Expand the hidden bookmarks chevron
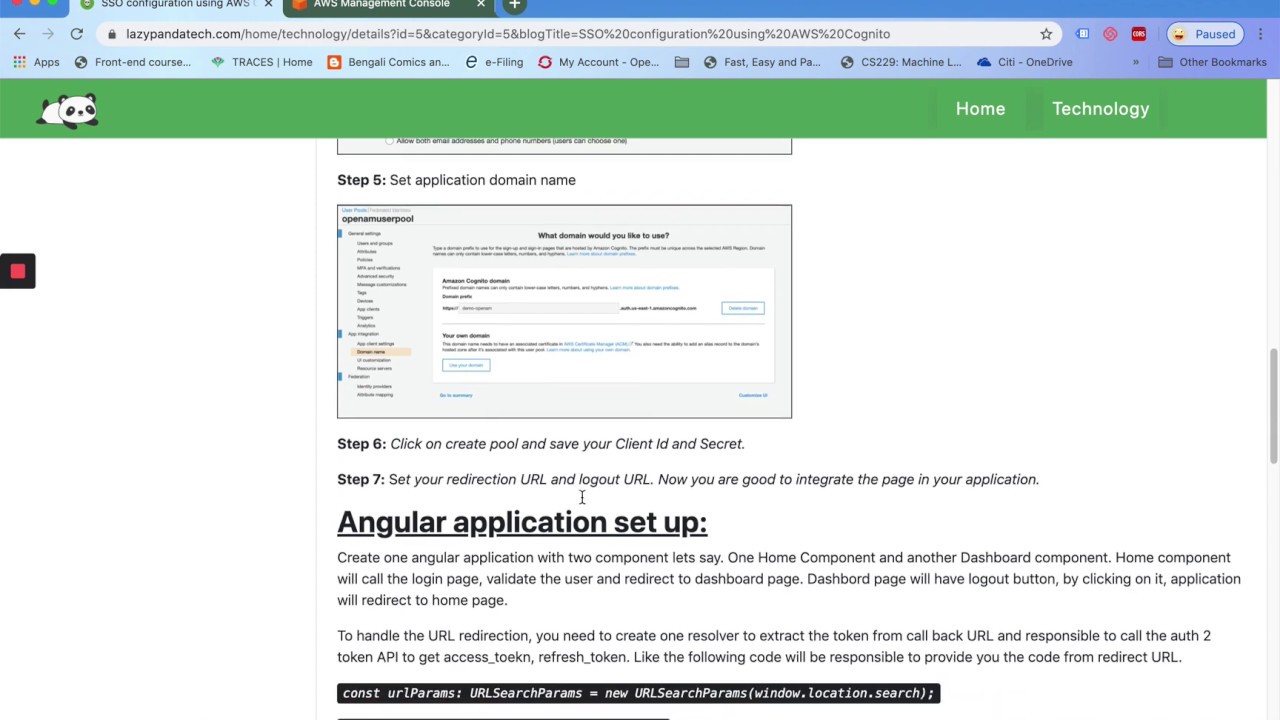Screen dimensions: 1280x720 pos(1136,62)
